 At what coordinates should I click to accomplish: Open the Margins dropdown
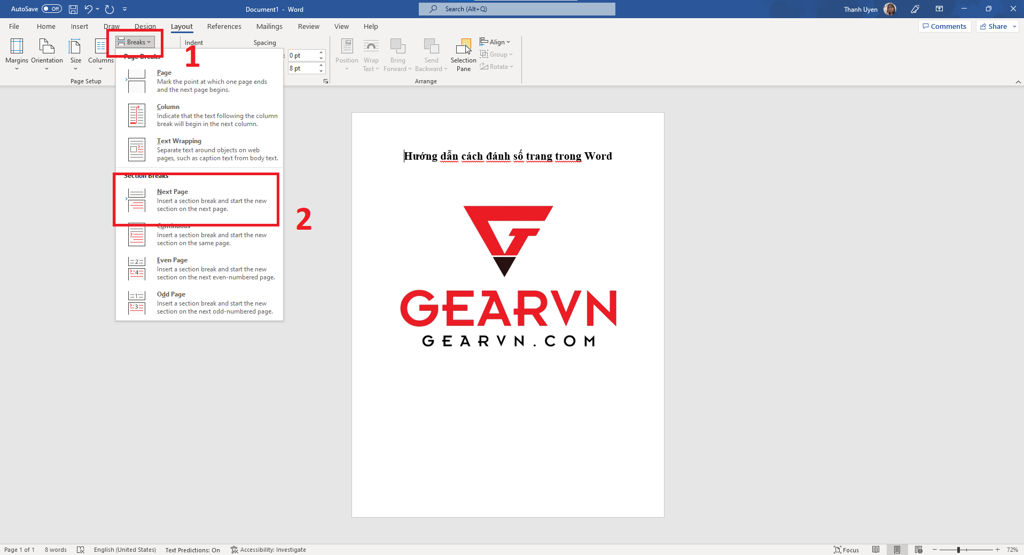coord(16,54)
